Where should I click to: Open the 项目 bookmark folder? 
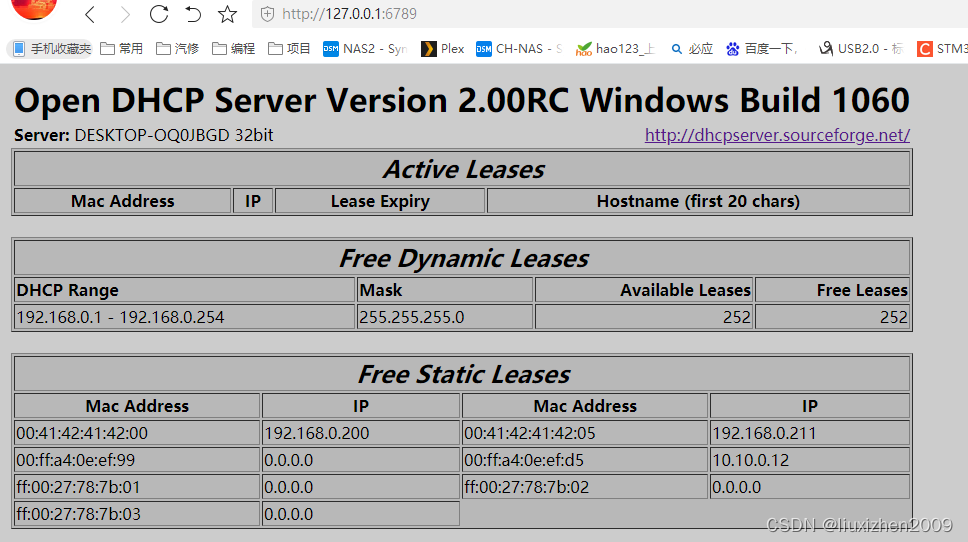pyautogui.click(x=290, y=49)
